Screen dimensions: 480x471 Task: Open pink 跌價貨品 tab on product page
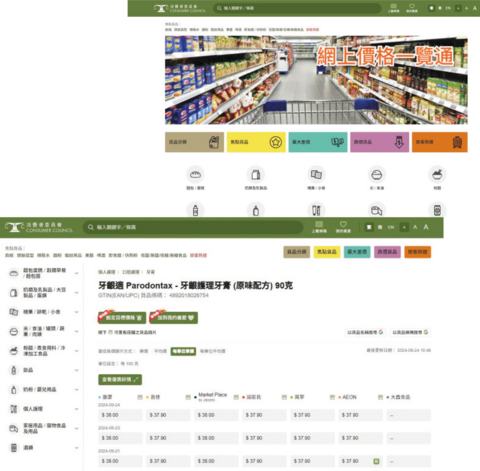click(x=387, y=252)
